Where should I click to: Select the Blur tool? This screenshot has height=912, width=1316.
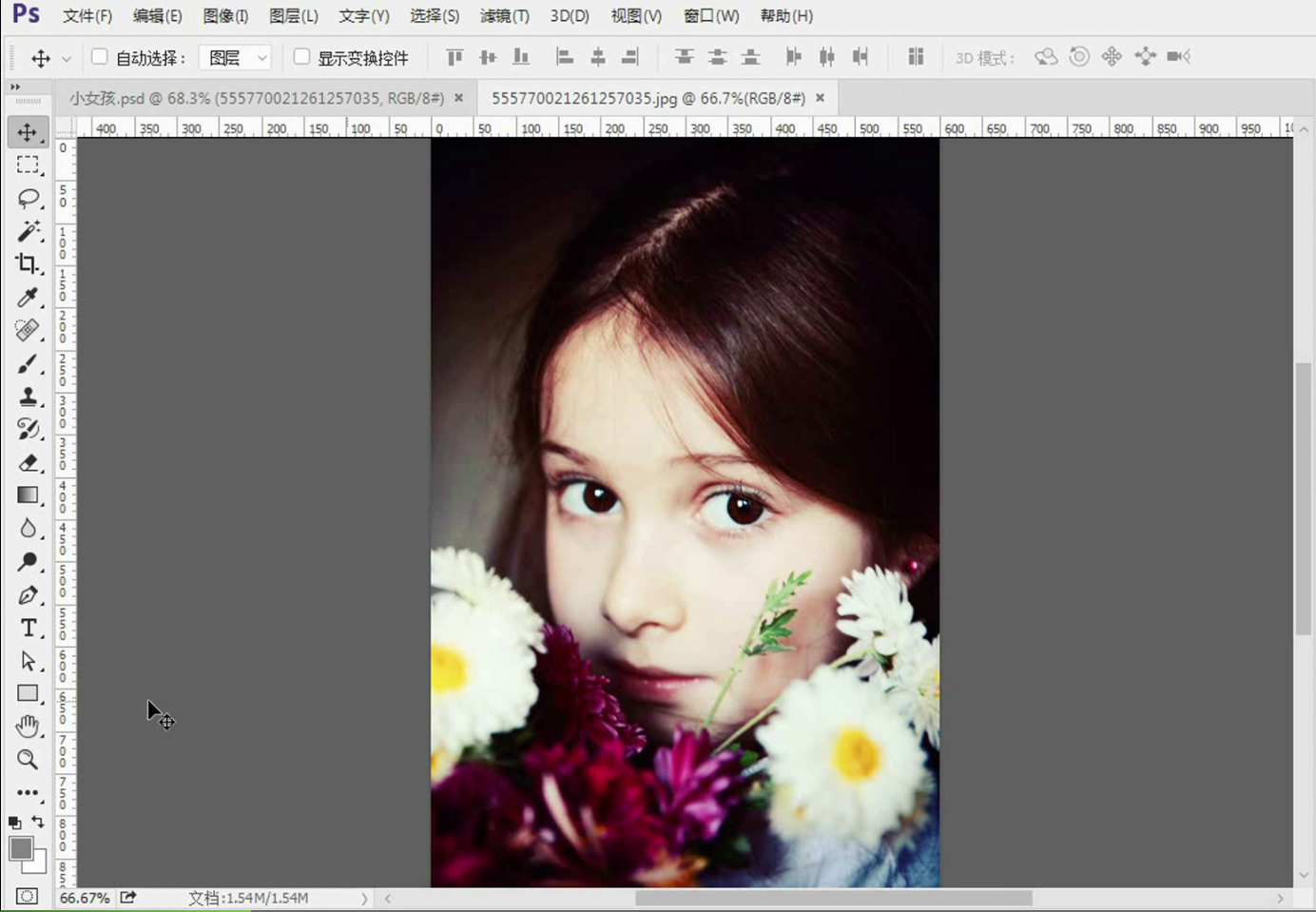tap(28, 528)
